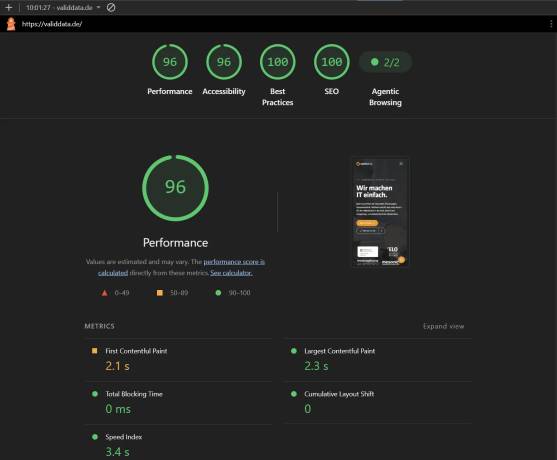Open the https://validdata.de/ URL link

point(52,24)
